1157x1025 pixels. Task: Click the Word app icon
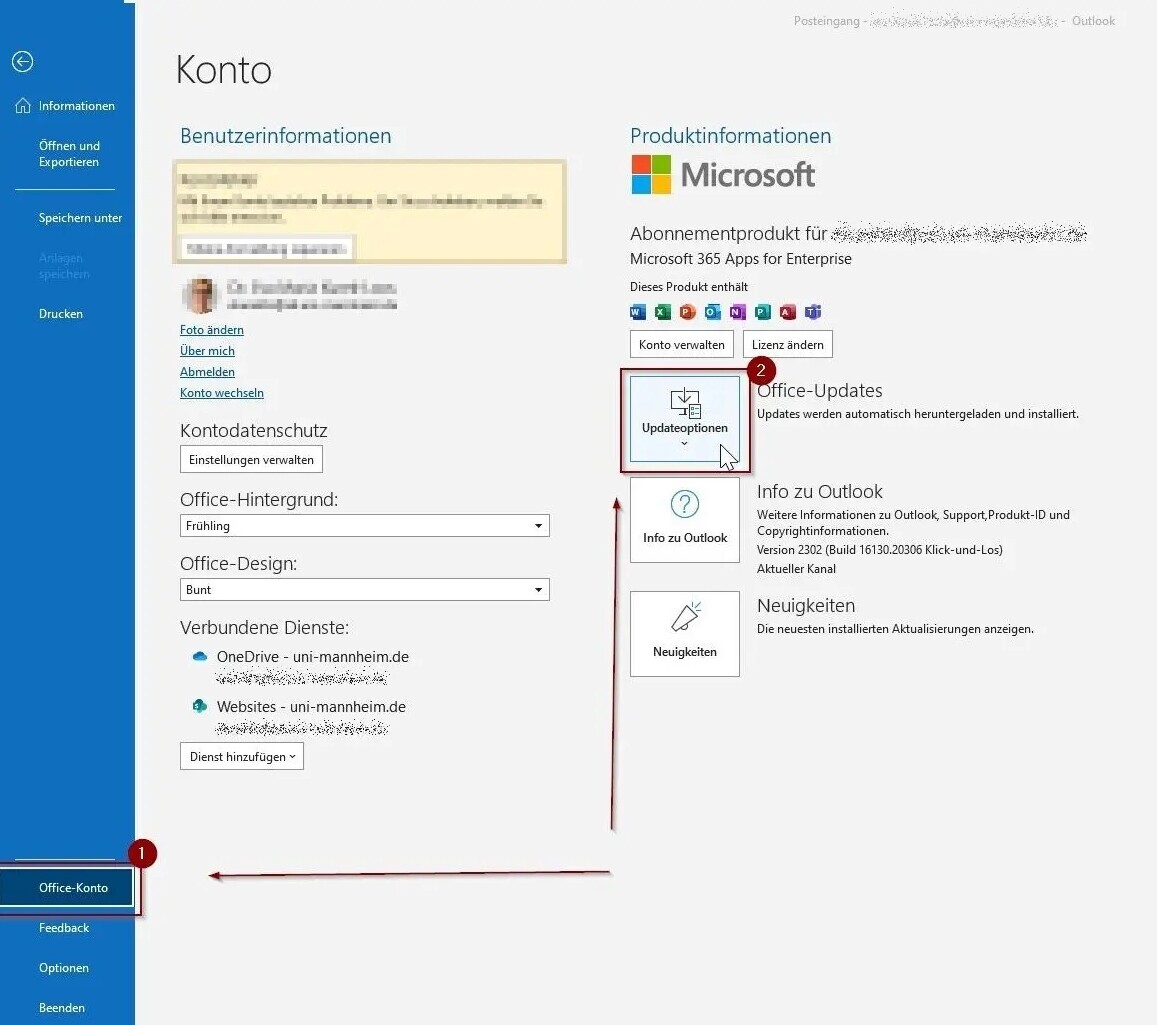638,312
